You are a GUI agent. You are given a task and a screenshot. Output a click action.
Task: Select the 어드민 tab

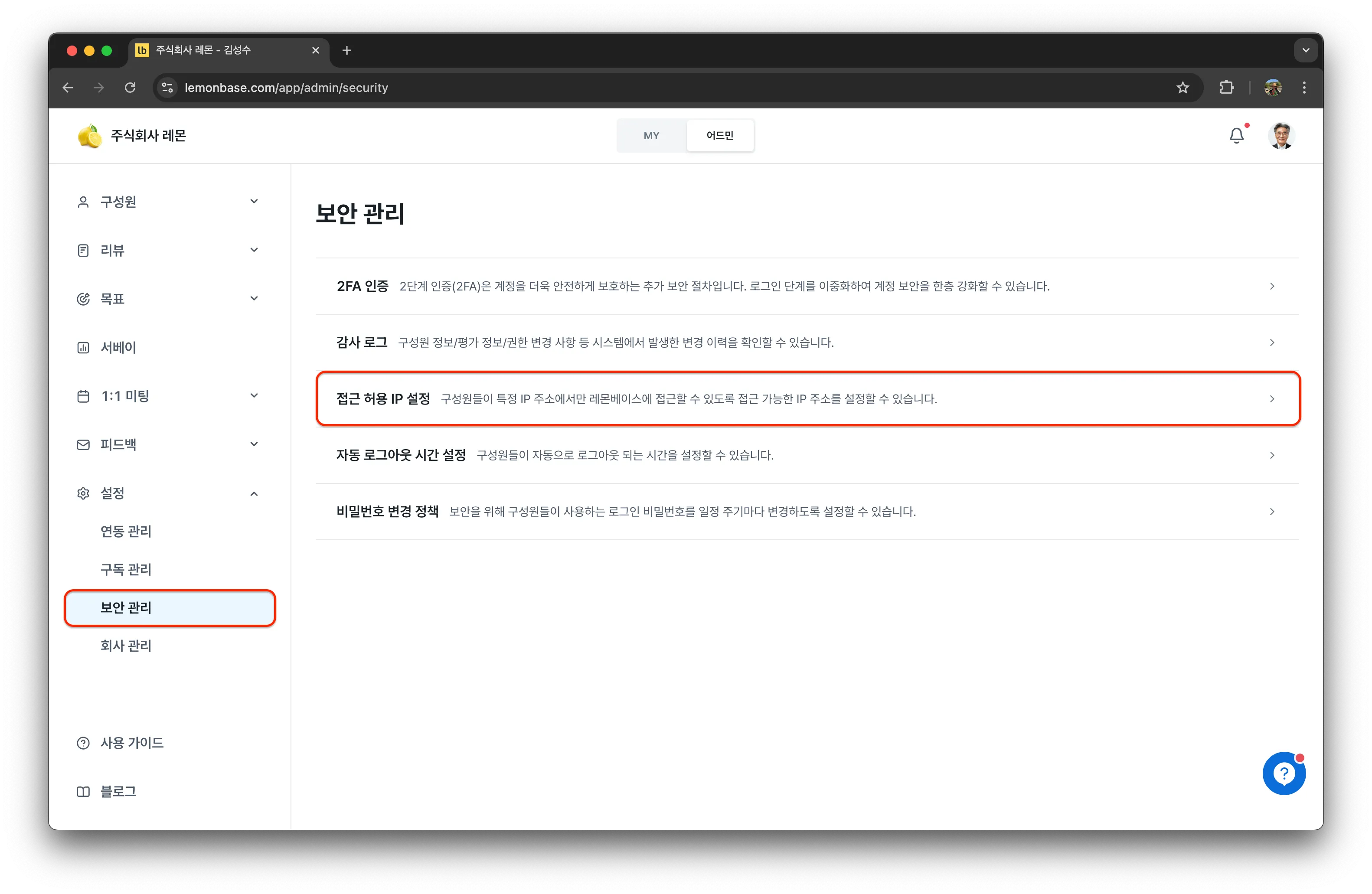tap(719, 135)
